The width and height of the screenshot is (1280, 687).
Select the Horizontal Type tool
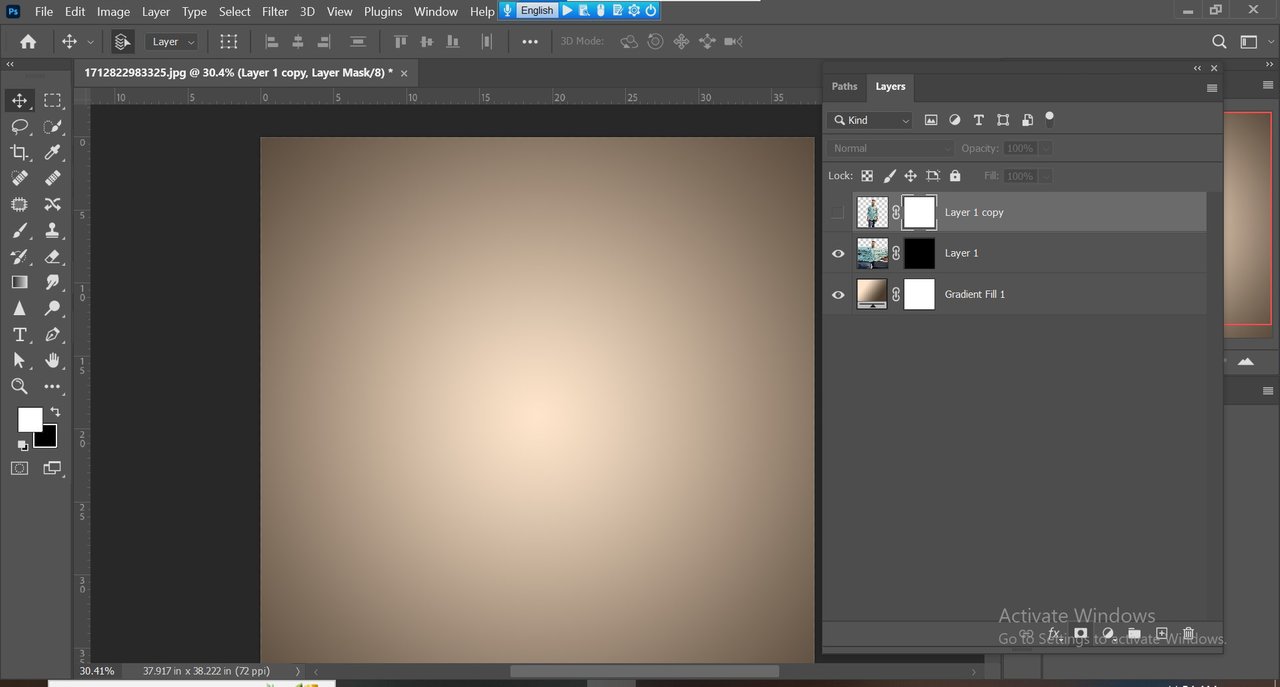pos(19,335)
